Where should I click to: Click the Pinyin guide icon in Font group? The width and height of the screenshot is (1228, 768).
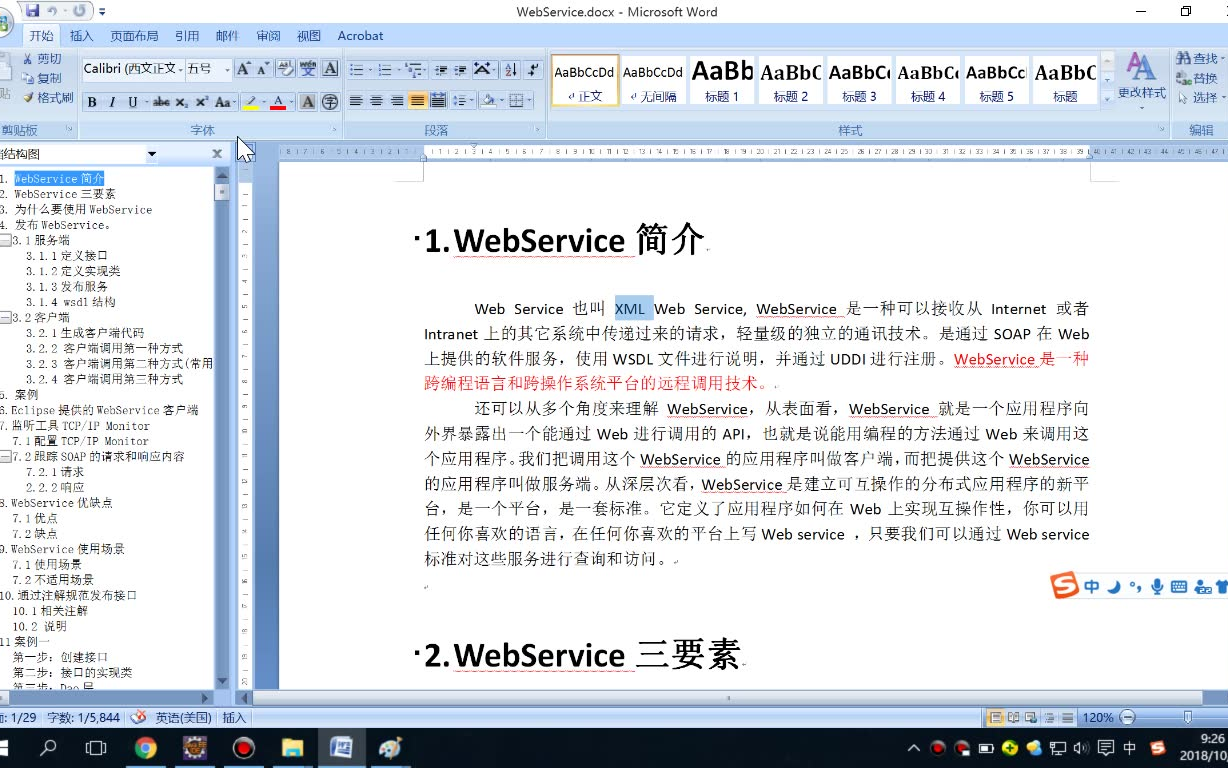tap(308, 69)
